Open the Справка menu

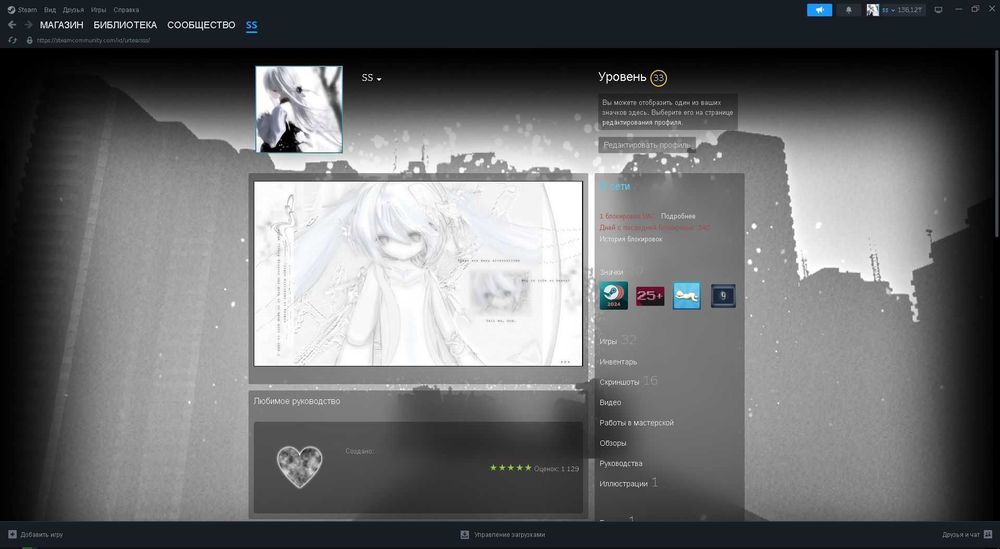pos(126,10)
